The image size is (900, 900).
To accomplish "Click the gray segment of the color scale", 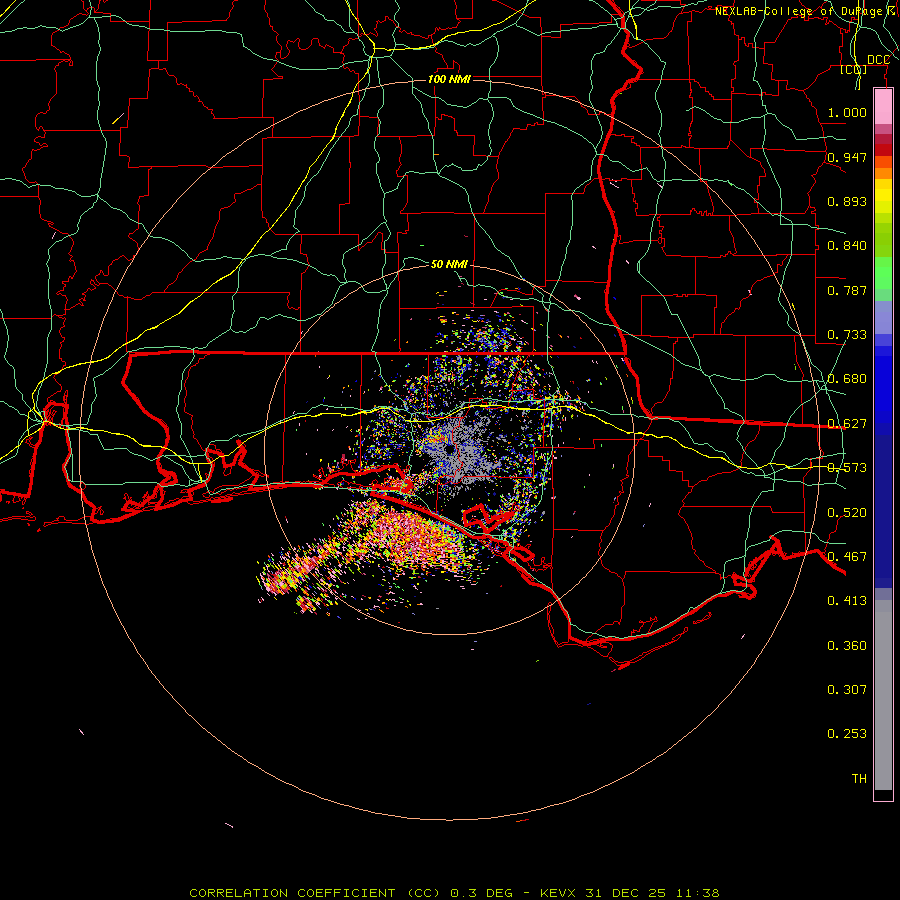I will (x=883, y=696).
